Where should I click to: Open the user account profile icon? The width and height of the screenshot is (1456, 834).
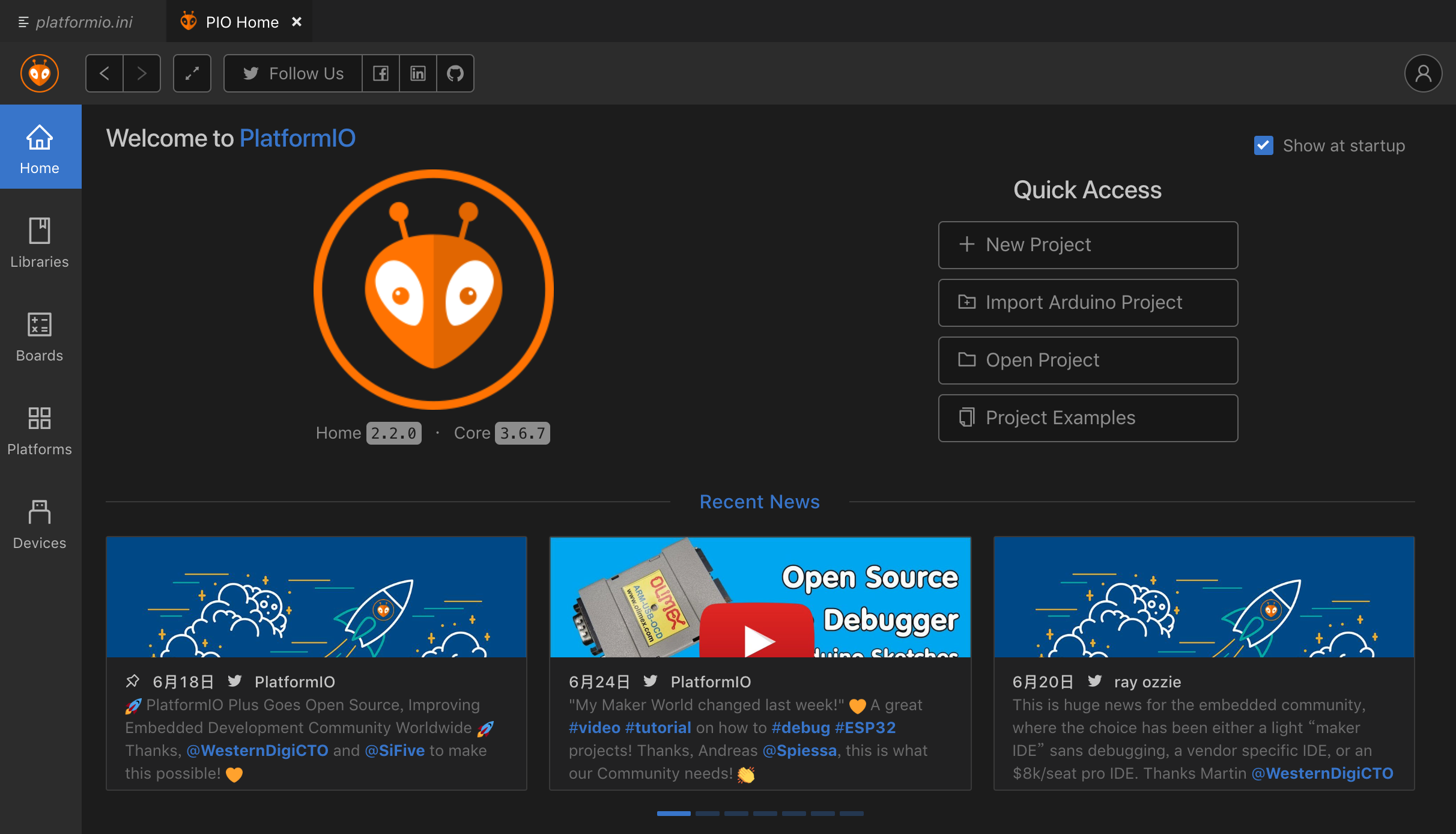1422,73
